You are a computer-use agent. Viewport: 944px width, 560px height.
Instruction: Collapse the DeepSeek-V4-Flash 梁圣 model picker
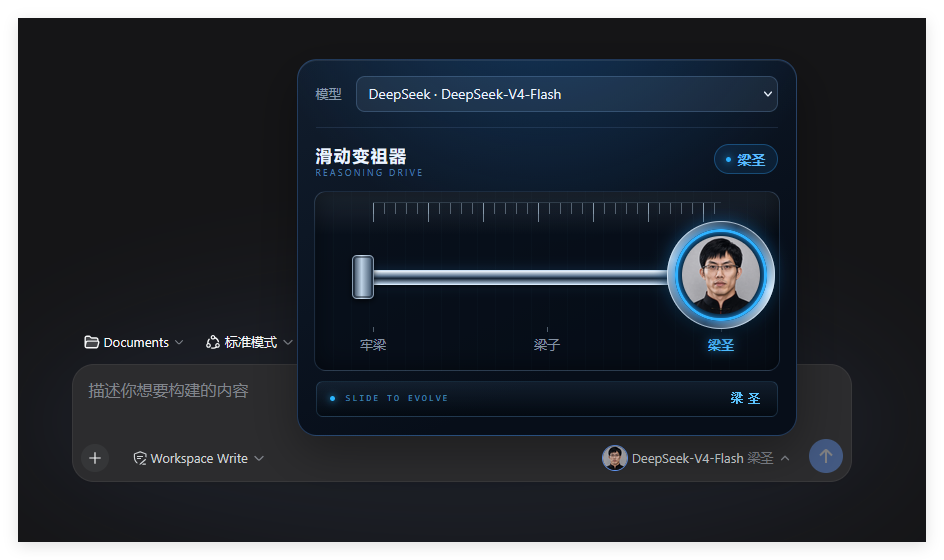[696, 458]
